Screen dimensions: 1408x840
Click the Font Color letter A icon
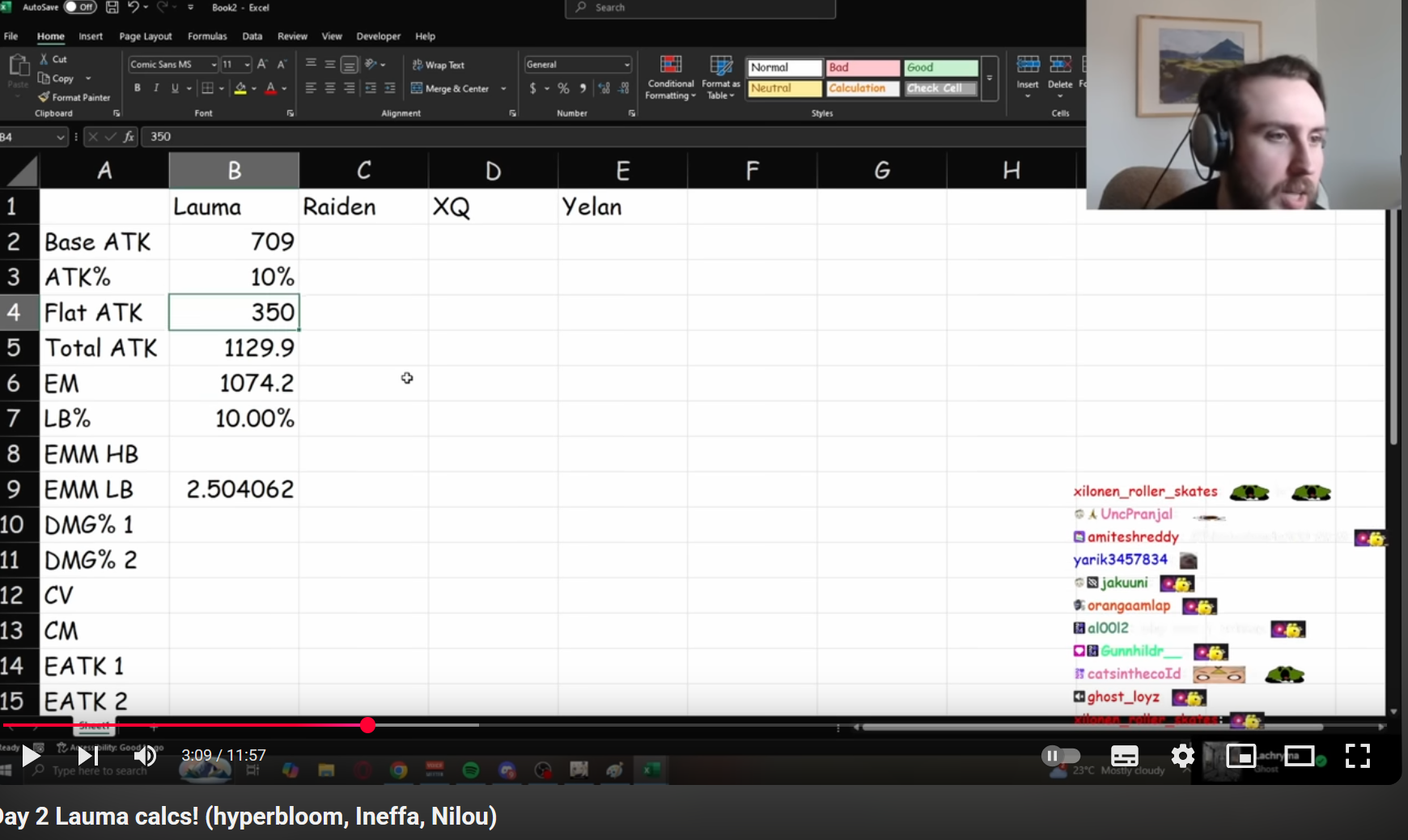pyautogui.click(x=271, y=88)
